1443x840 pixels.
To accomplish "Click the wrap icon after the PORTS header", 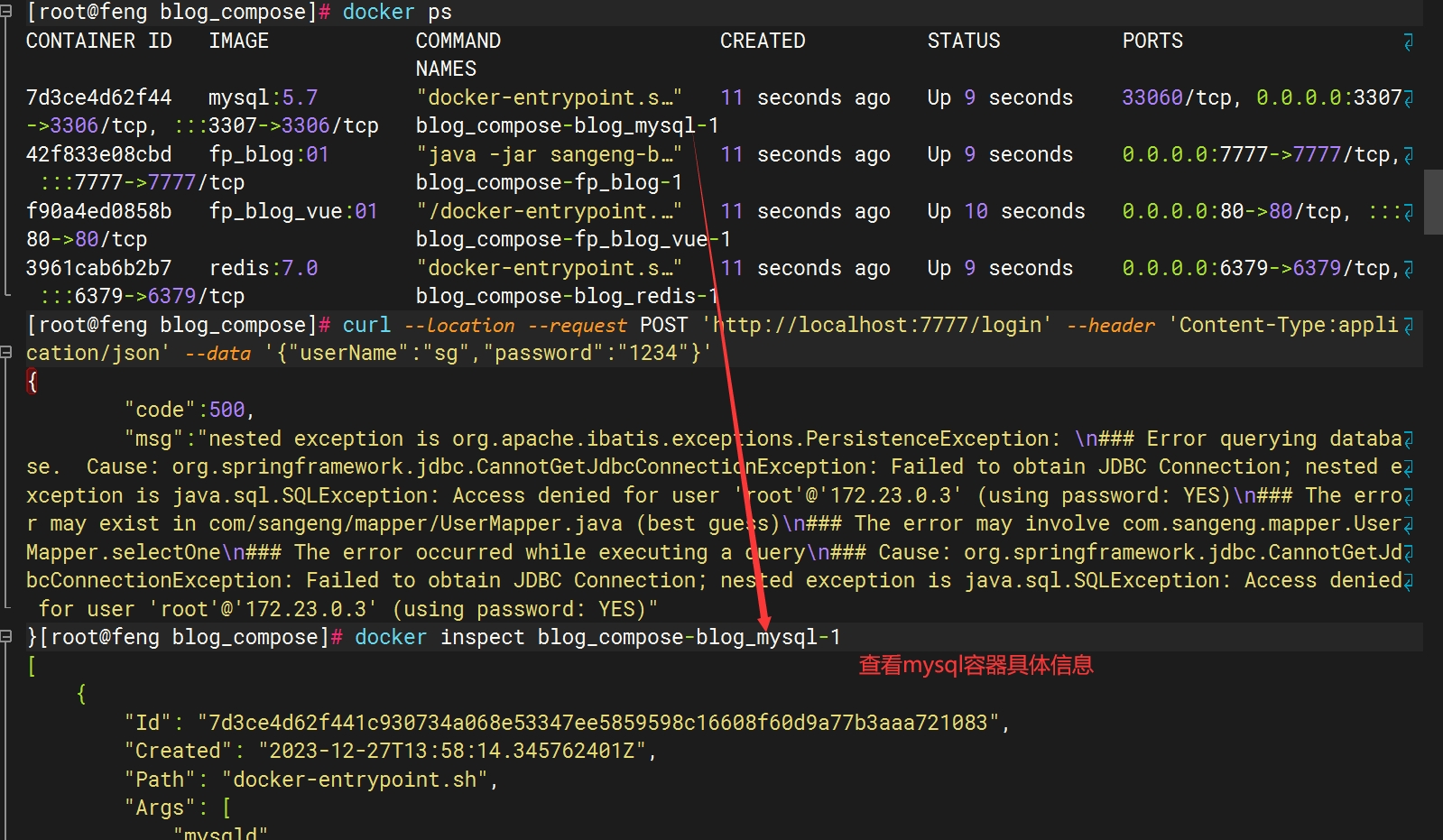I will 1409,42.
